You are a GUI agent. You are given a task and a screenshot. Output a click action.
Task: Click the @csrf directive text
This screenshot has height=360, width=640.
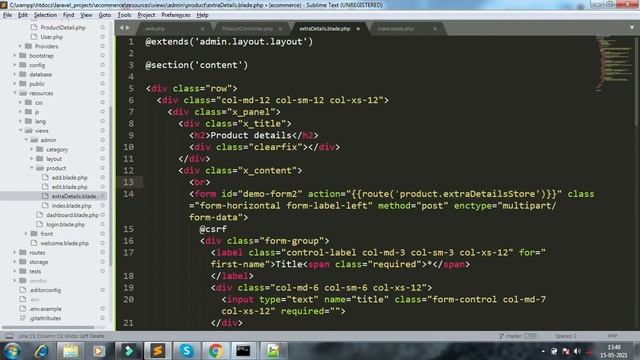click(213, 229)
